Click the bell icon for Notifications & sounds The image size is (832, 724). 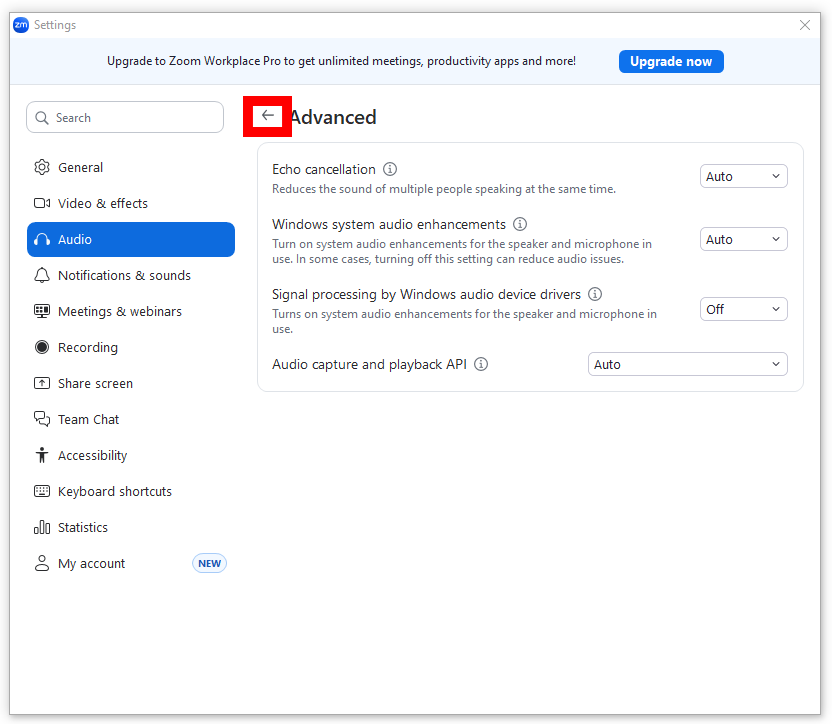click(41, 275)
